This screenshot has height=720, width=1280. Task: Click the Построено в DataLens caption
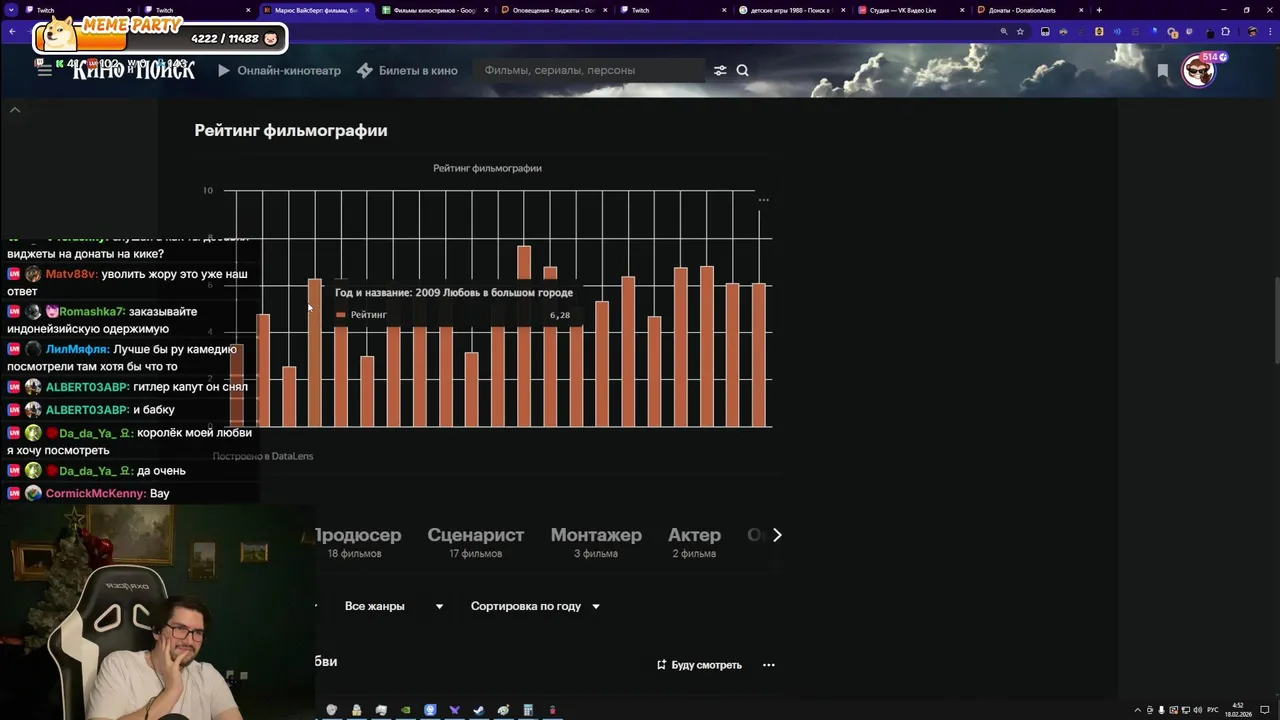(x=263, y=456)
